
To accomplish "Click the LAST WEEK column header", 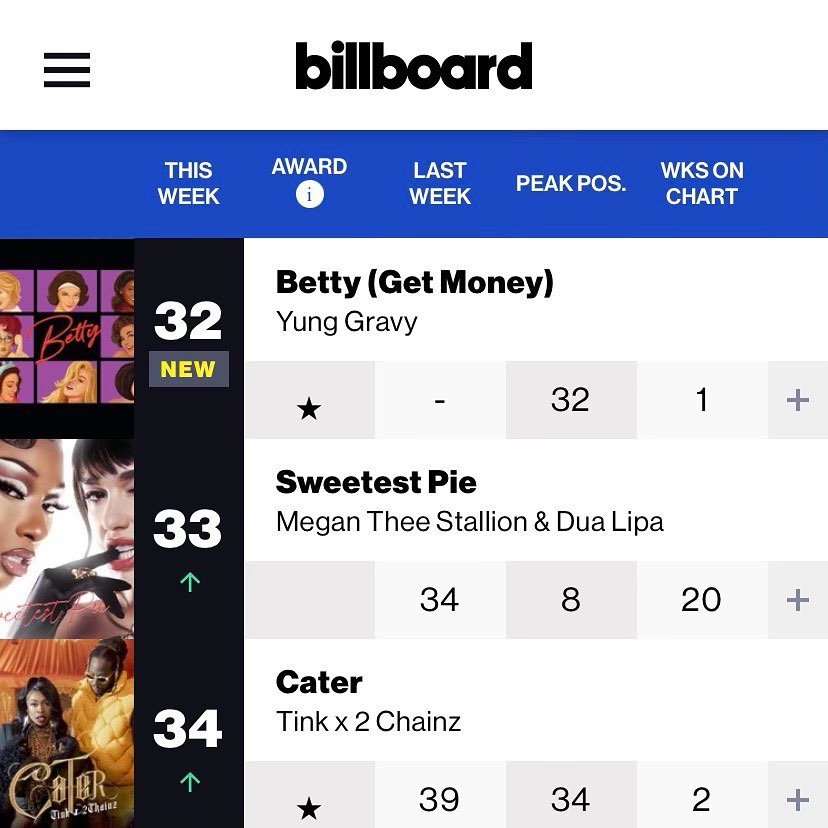I will point(440,183).
